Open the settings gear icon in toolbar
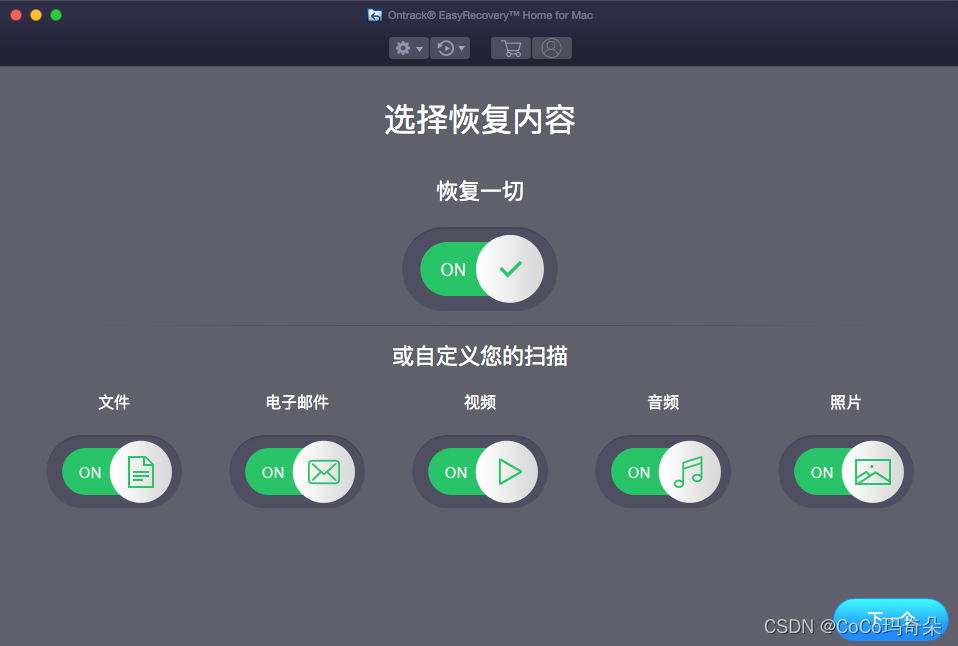The image size is (958, 646). pyautogui.click(x=402, y=47)
